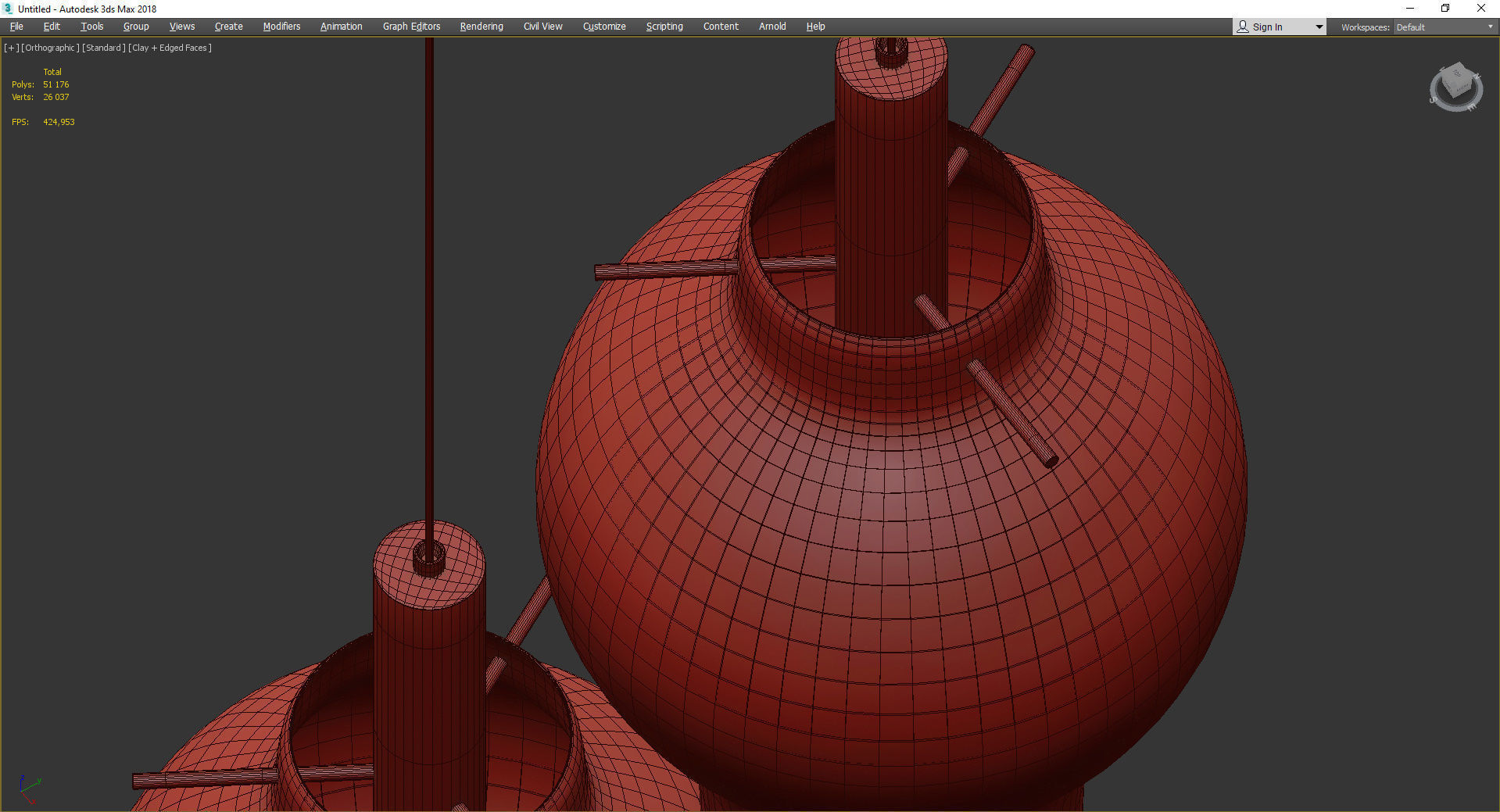Open the Scripting menu

point(664,27)
